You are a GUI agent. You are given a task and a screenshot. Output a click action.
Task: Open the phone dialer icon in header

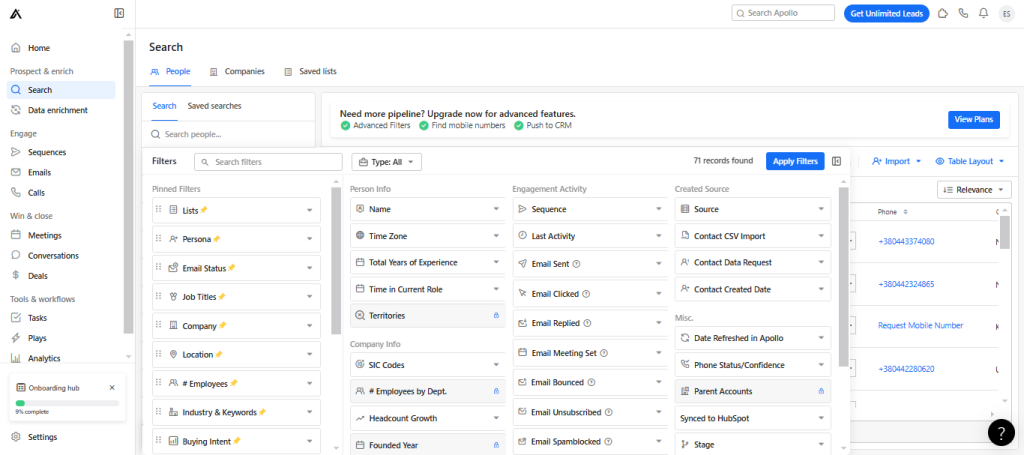963,13
